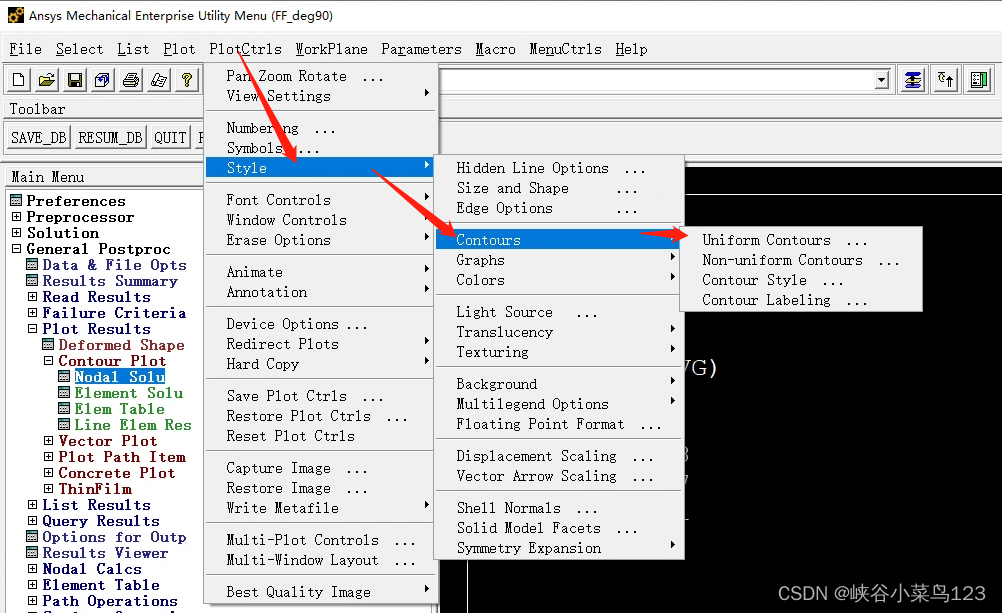1002x613 pixels.
Task: Click the SAVE_DB toolbar button
Action: click(x=39, y=137)
